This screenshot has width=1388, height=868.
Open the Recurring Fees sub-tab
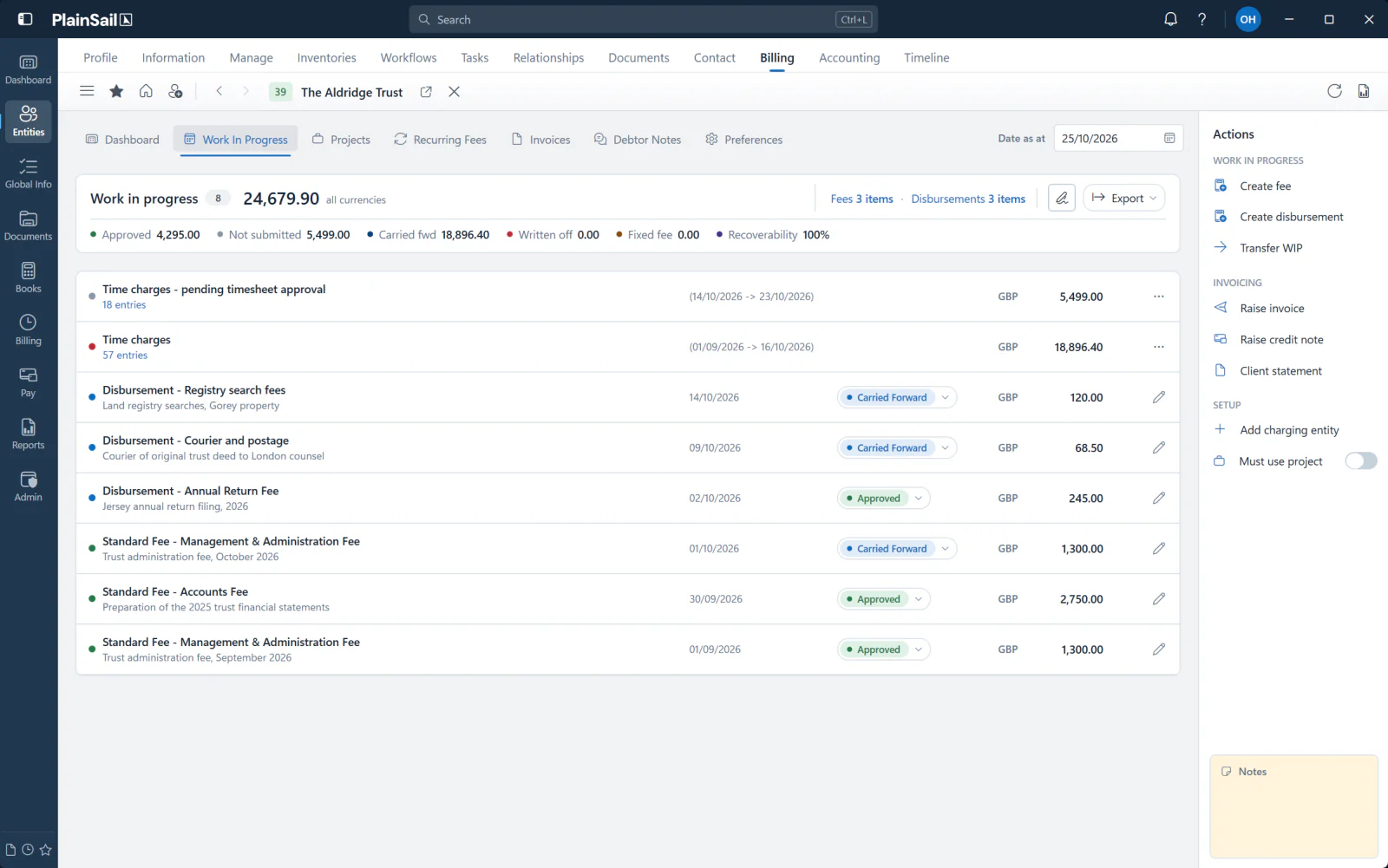[x=440, y=140]
